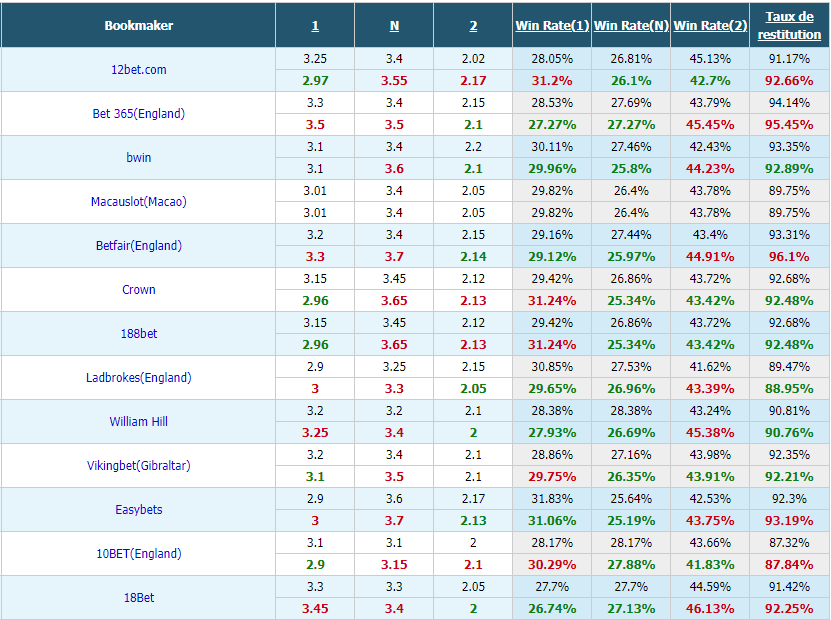
Task: Open the Ladbrokes(England) bookmaker link
Action: pos(138,377)
